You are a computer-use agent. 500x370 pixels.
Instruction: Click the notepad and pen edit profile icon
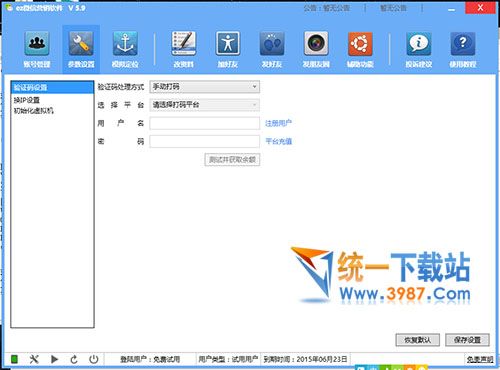[x=184, y=44]
